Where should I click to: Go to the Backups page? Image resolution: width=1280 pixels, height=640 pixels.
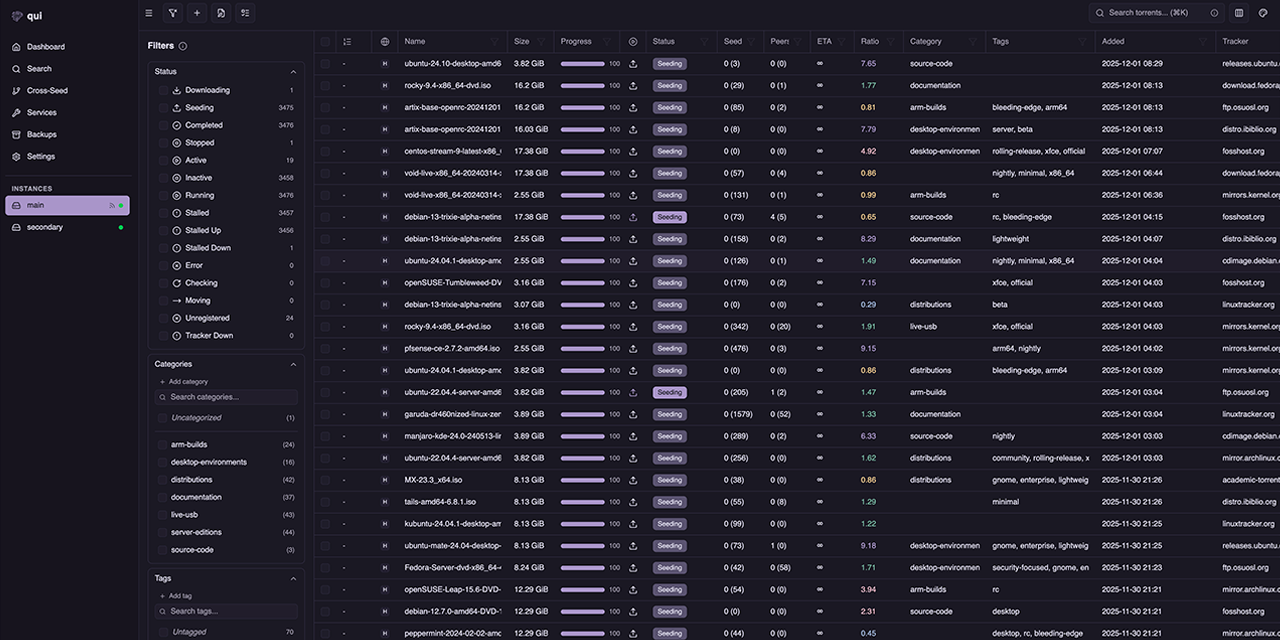(x=41, y=135)
